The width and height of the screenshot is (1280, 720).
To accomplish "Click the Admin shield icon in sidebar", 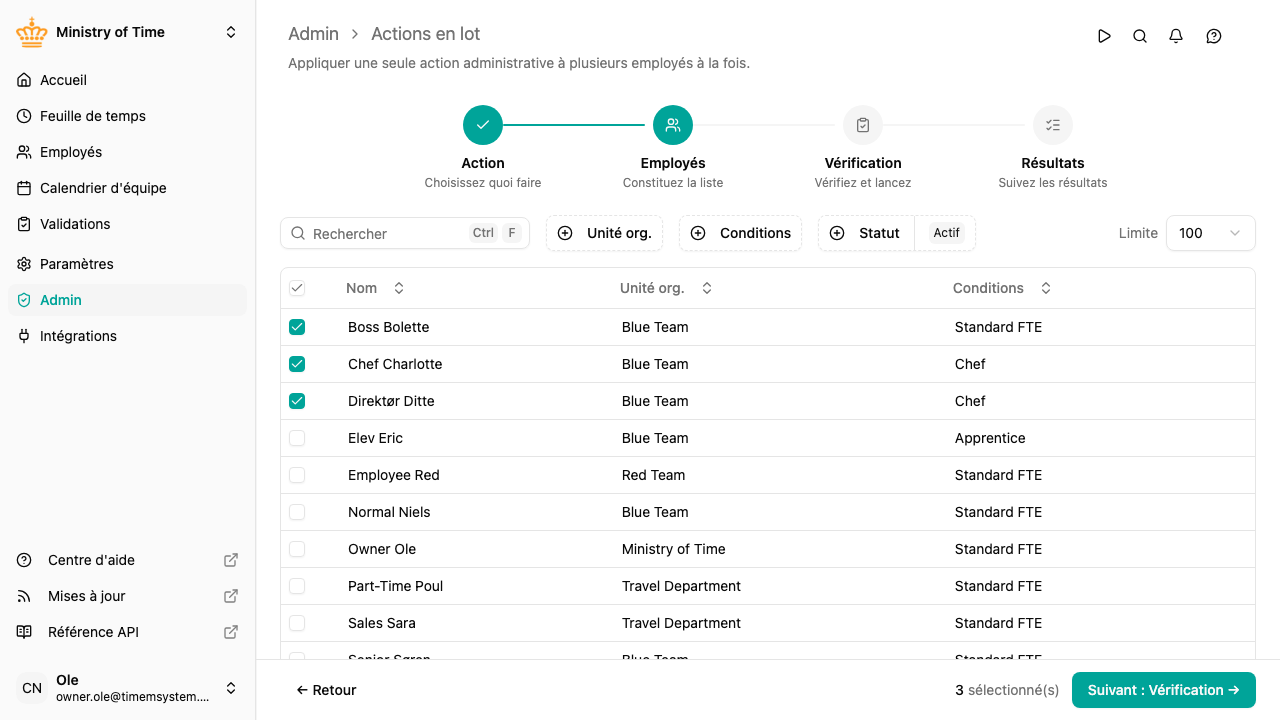I will (24, 300).
